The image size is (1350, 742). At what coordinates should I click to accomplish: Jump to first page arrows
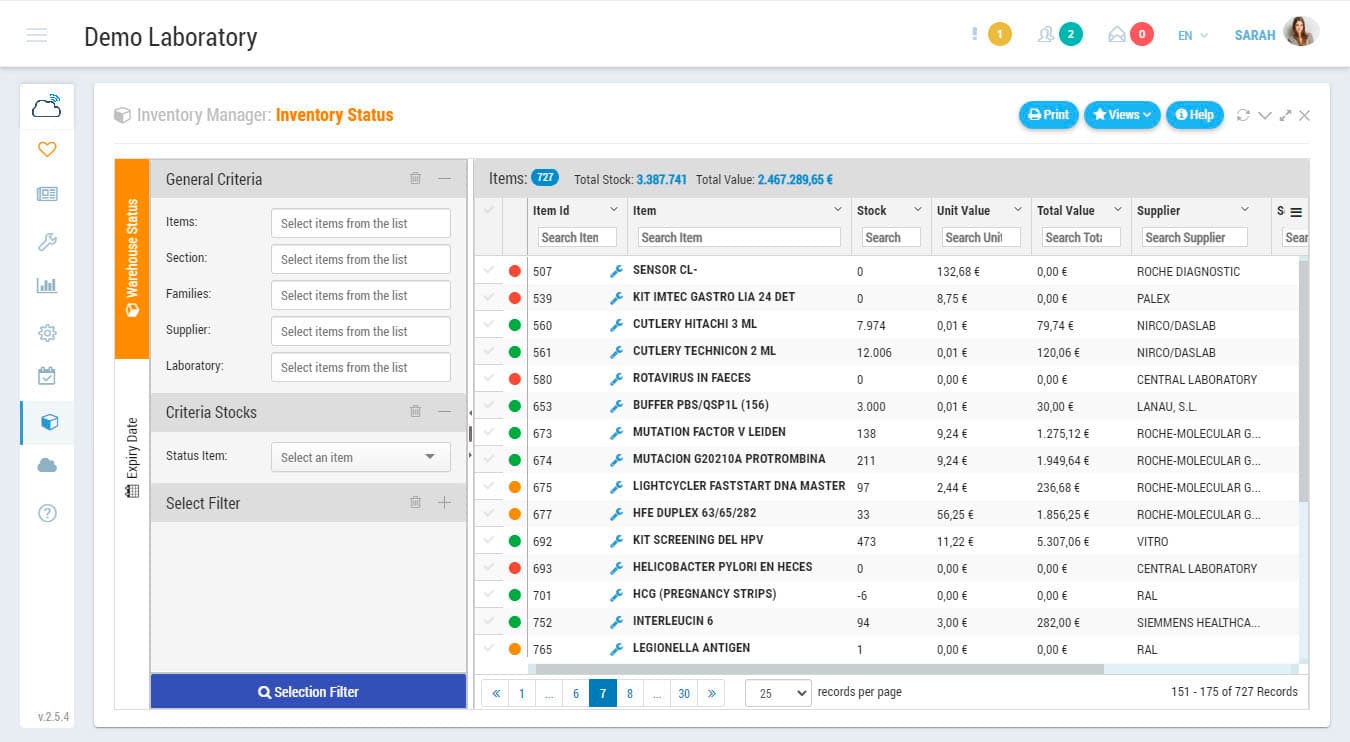[495, 693]
